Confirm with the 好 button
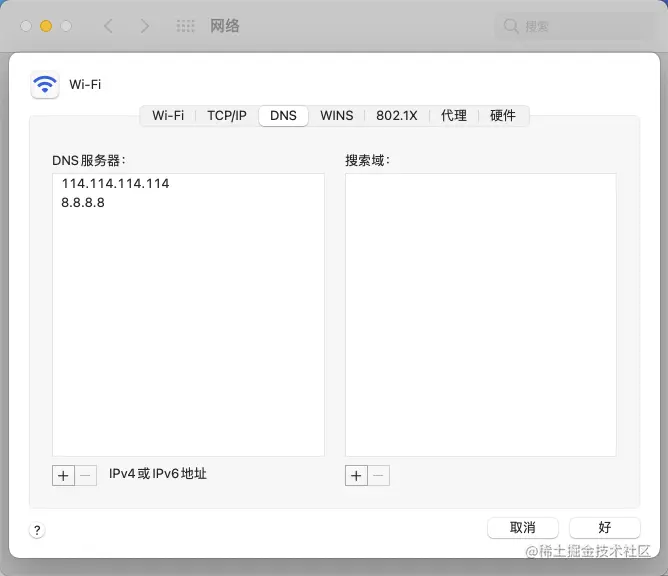Image resolution: width=668 pixels, height=576 pixels. 605,528
